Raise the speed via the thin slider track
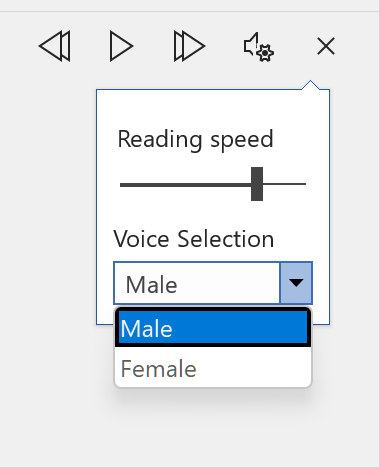 [x=284, y=184]
